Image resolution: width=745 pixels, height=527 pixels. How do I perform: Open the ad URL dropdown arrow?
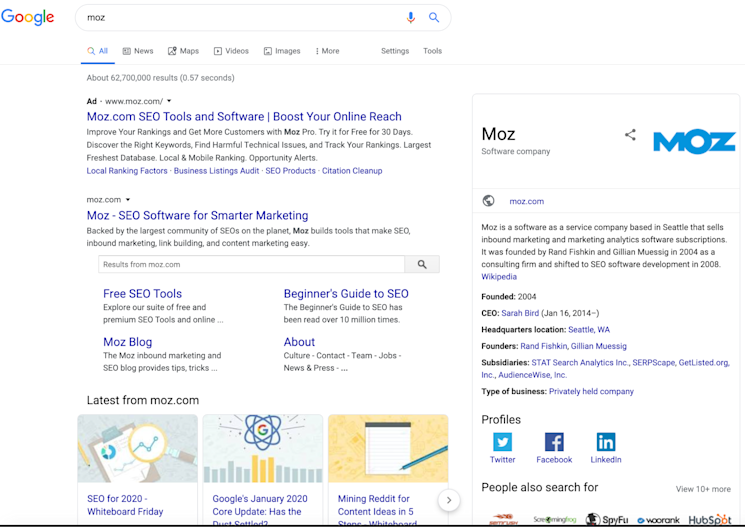[x=169, y=101]
